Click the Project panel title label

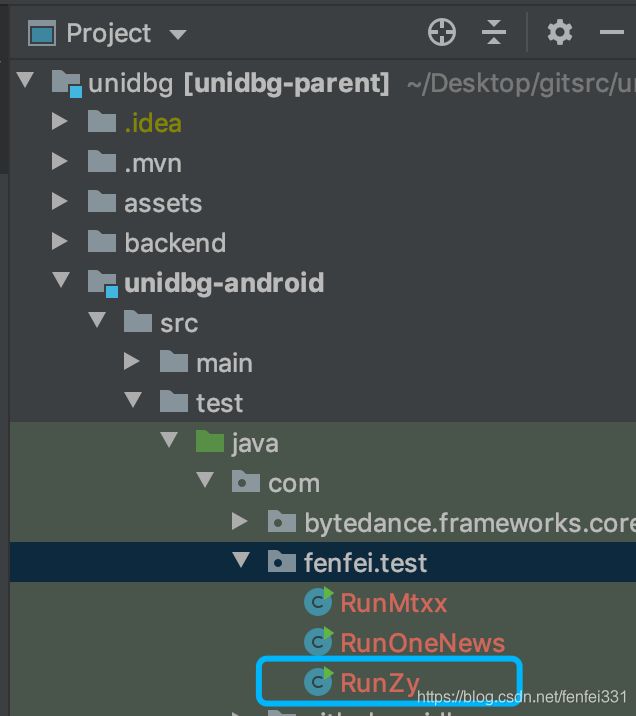click(109, 34)
